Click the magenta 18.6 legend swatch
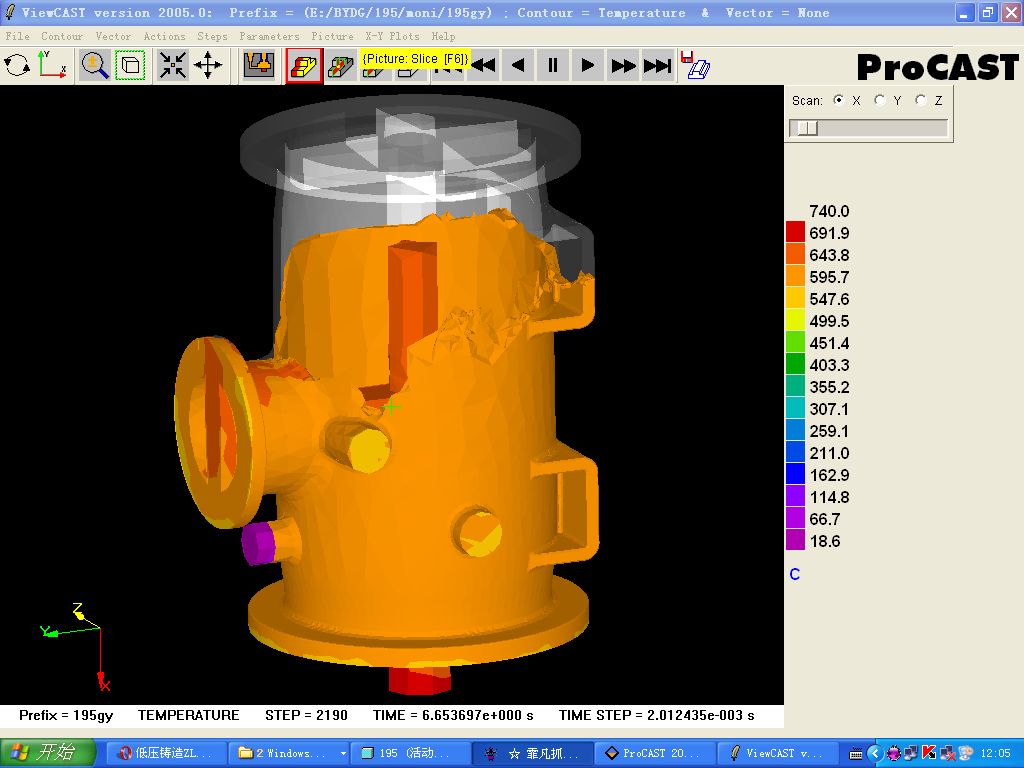 (x=795, y=539)
